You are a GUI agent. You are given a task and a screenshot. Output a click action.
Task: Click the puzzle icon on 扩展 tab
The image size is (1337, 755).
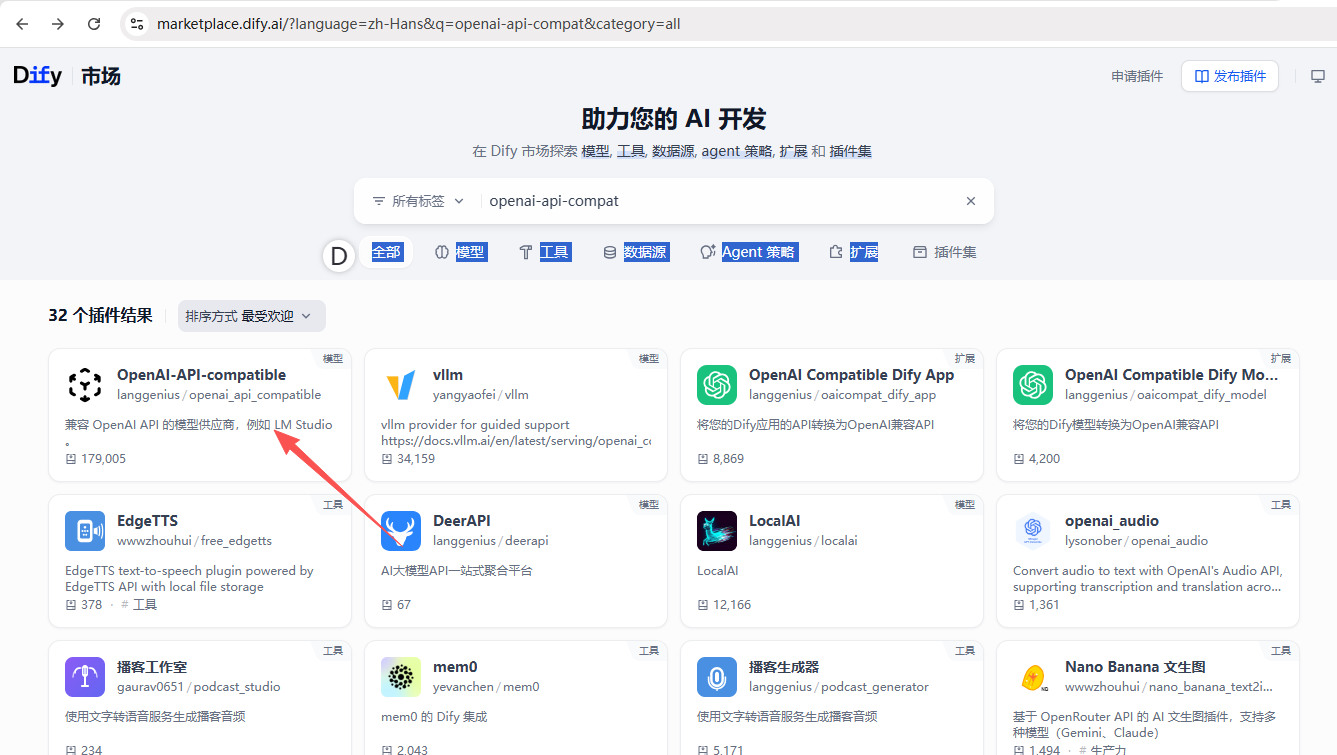pyautogui.click(x=836, y=252)
